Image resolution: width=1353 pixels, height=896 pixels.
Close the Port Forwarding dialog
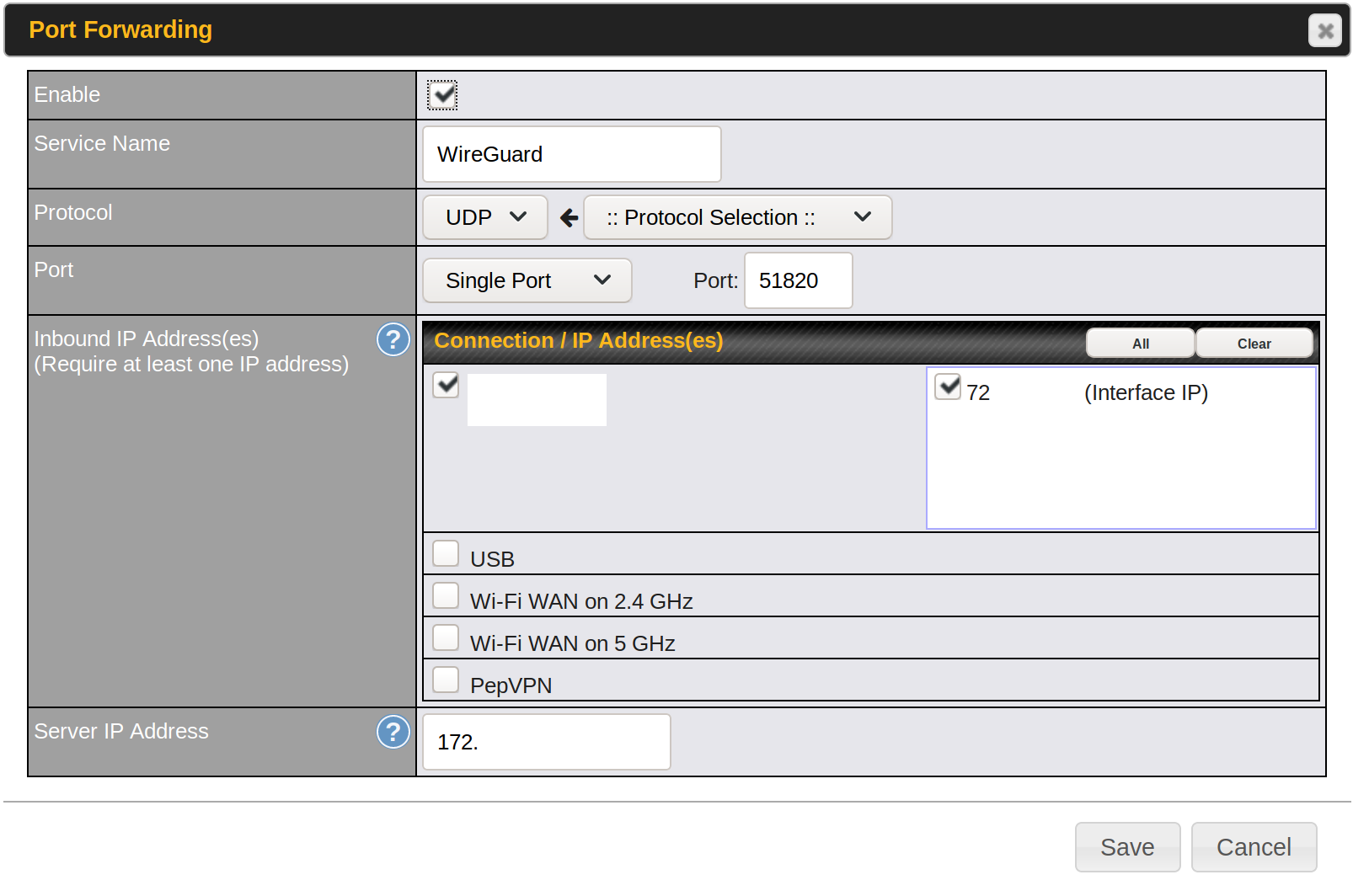click(1324, 31)
